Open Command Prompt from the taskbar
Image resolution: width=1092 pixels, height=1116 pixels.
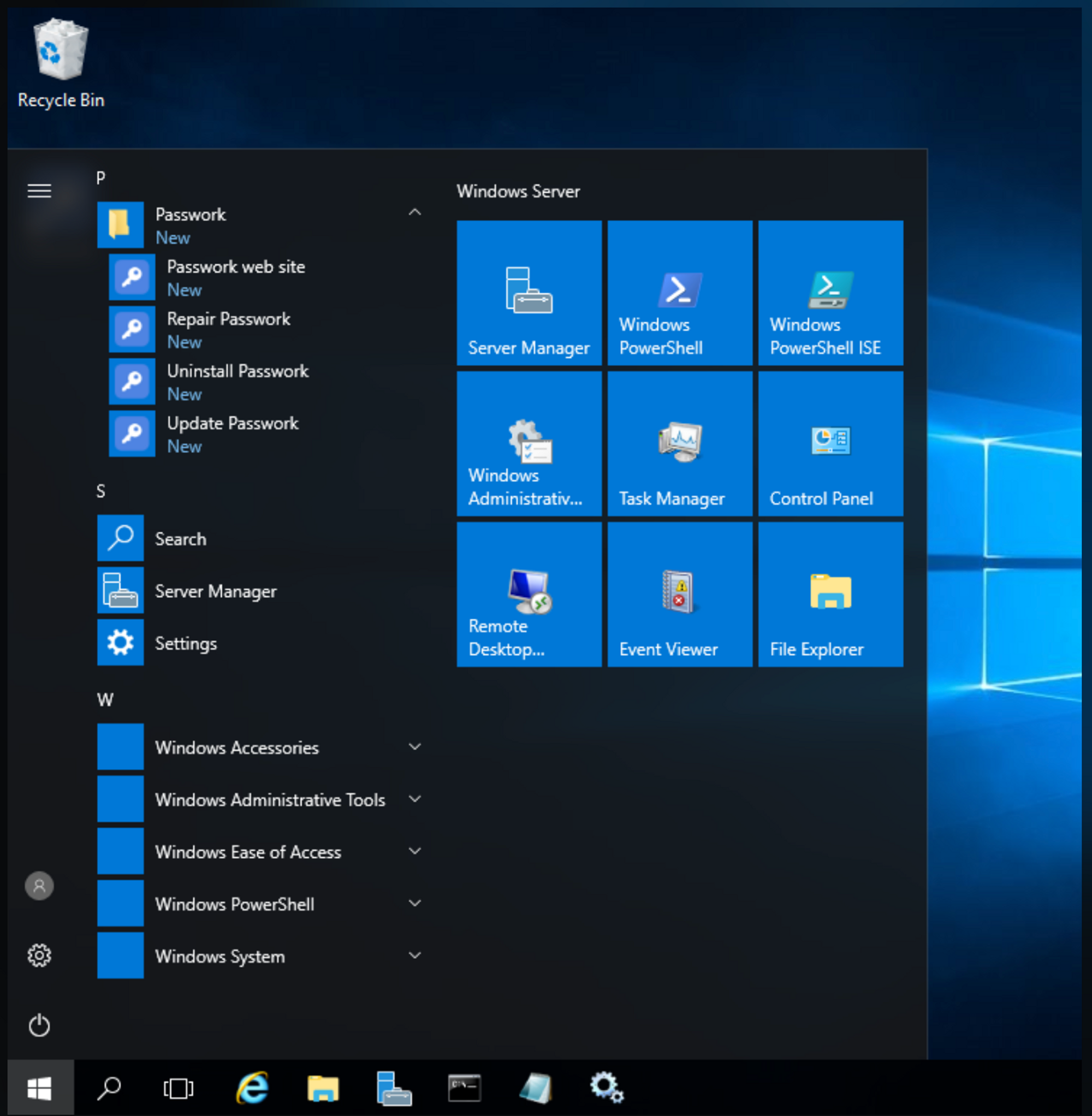466,1087
